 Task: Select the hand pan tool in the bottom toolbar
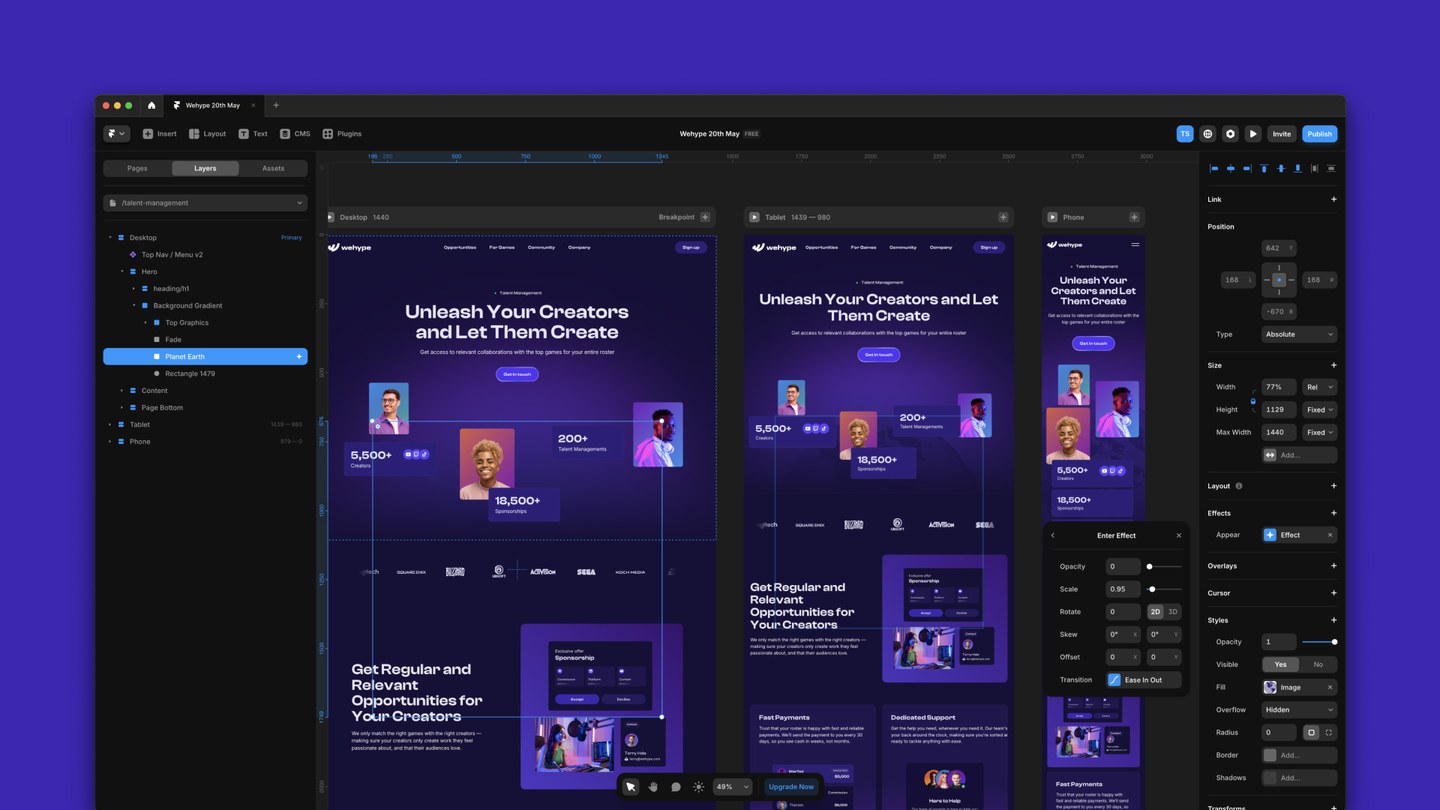pos(653,787)
